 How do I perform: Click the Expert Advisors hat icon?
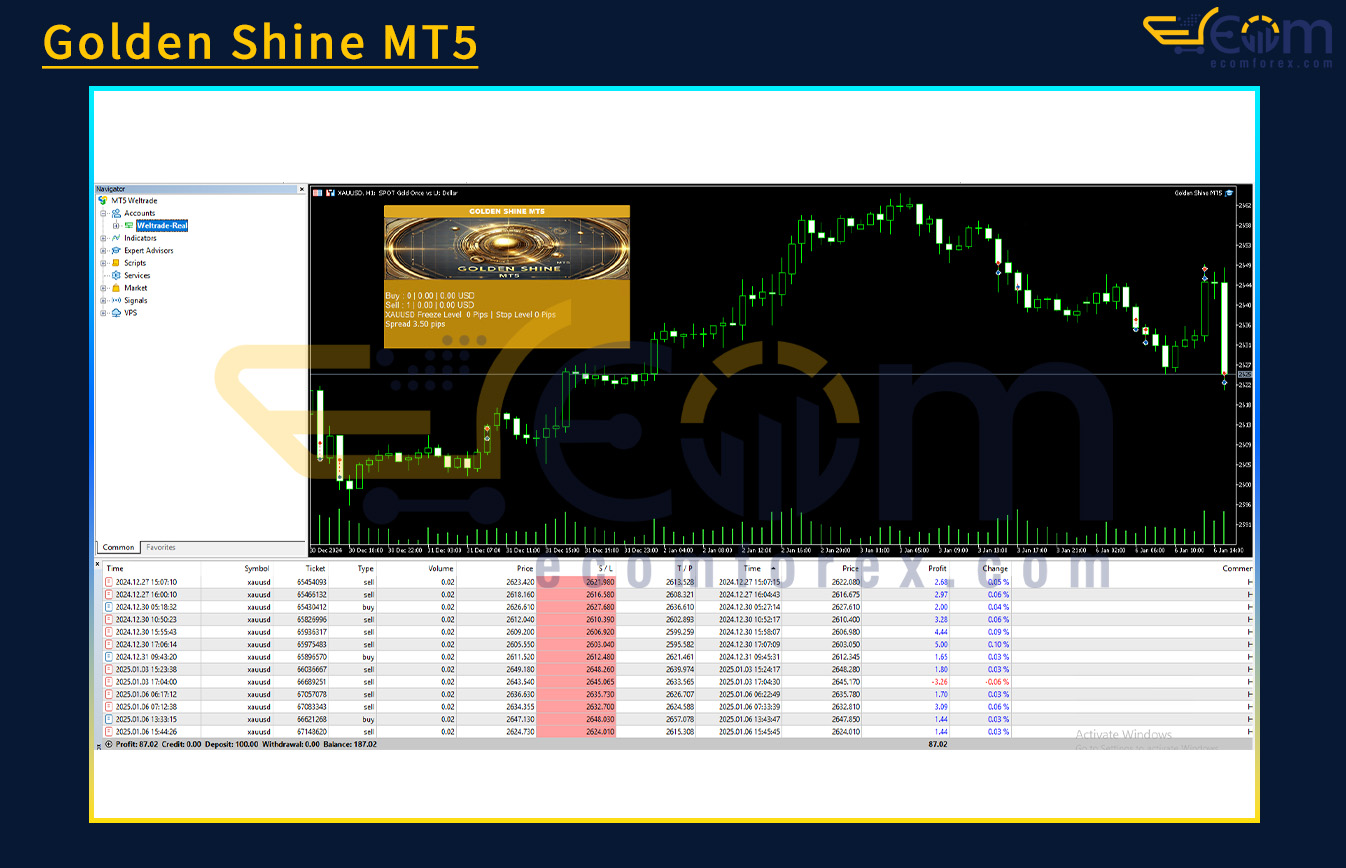click(116, 251)
